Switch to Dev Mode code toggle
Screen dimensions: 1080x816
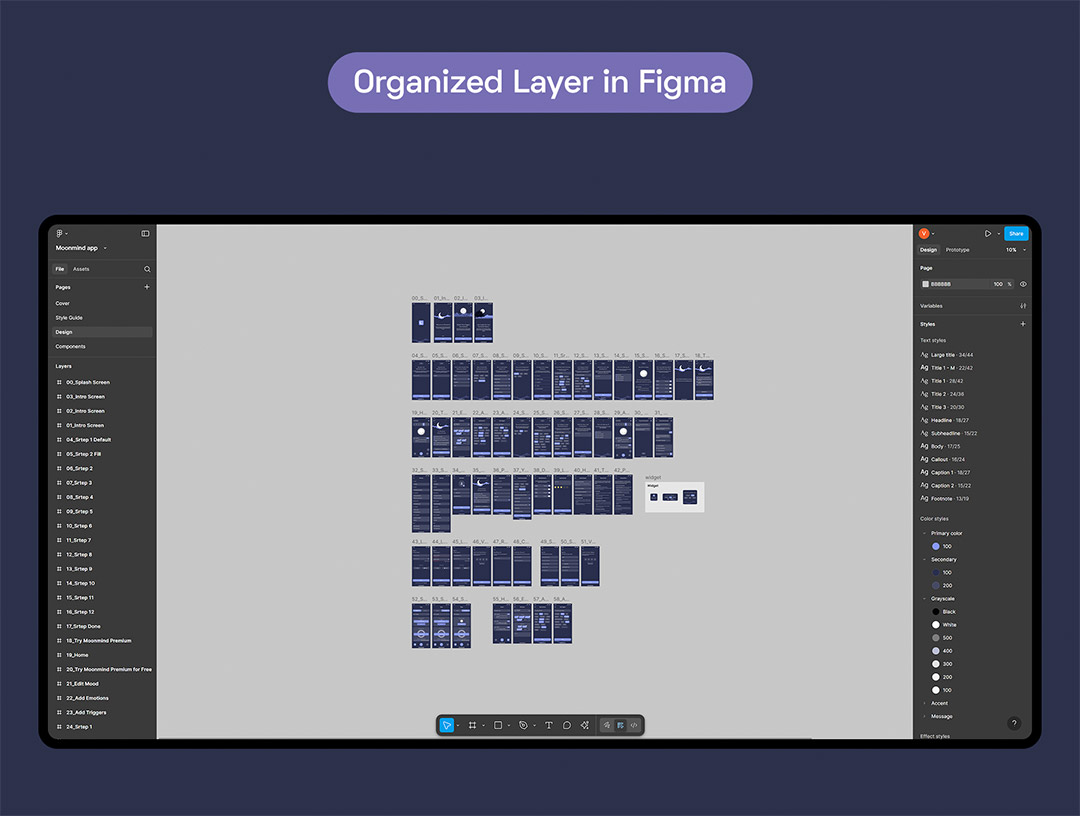tap(634, 725)
